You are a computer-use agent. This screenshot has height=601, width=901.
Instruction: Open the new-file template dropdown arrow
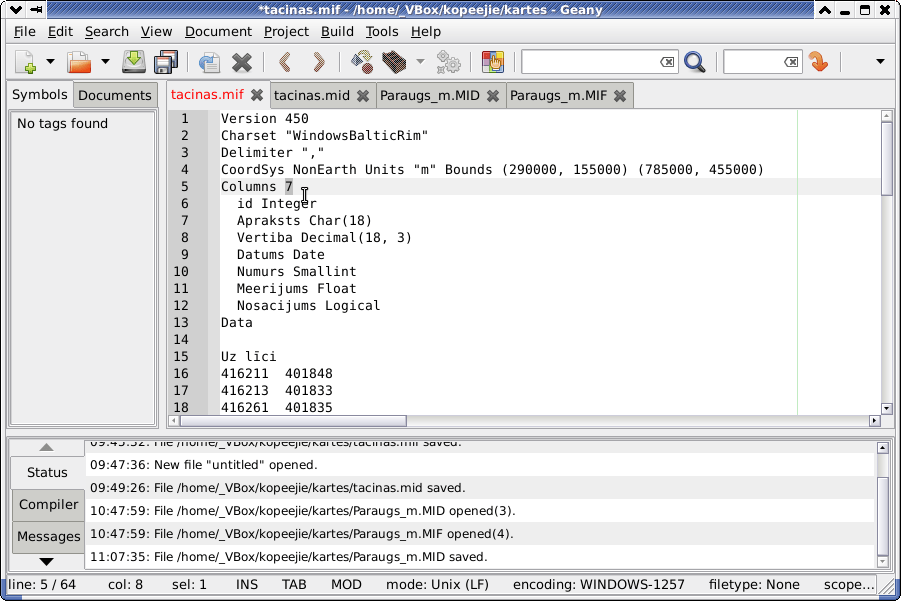pyautogui.click(x=50, y=61)
